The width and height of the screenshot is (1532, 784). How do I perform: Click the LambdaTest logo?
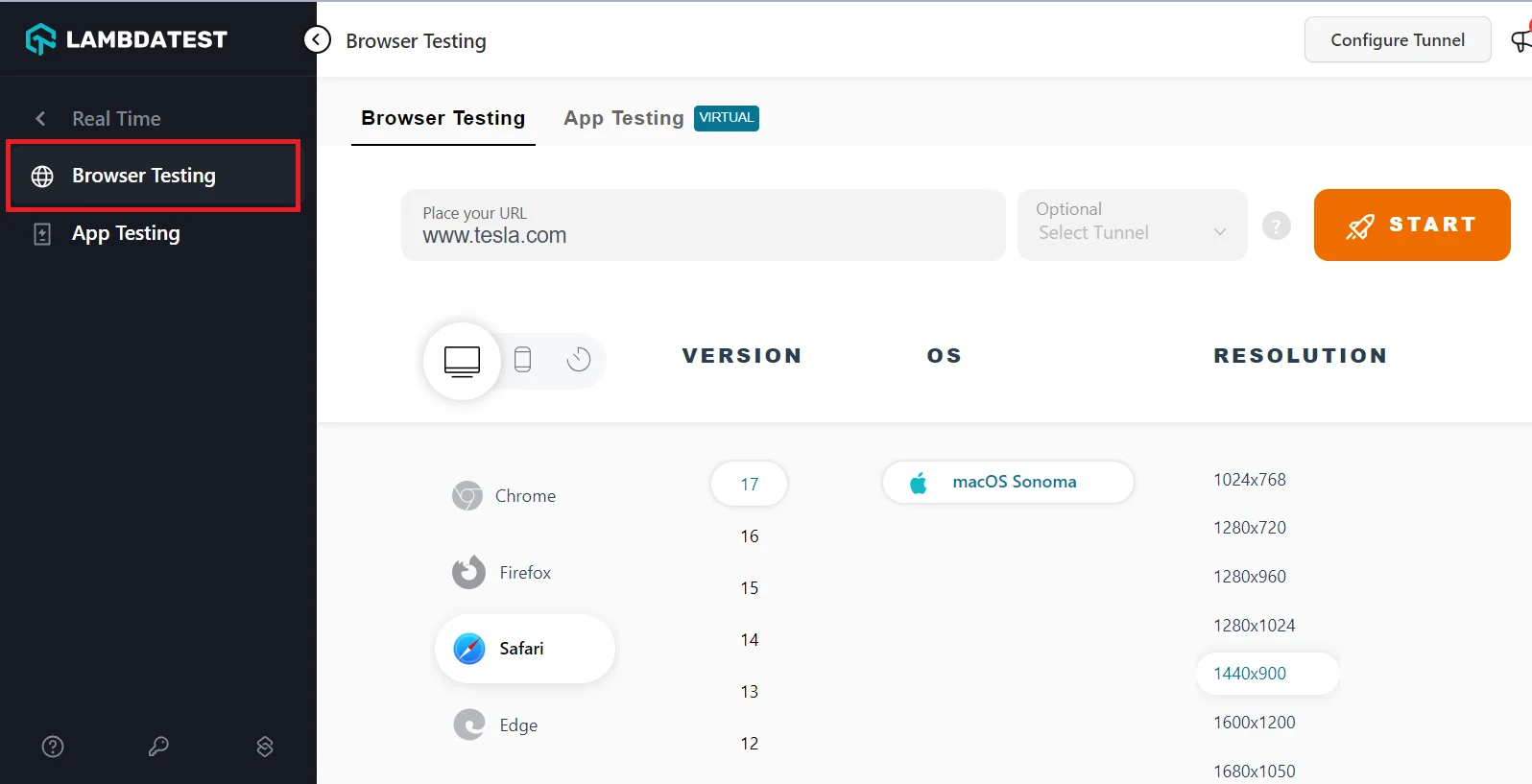point(127,39)
